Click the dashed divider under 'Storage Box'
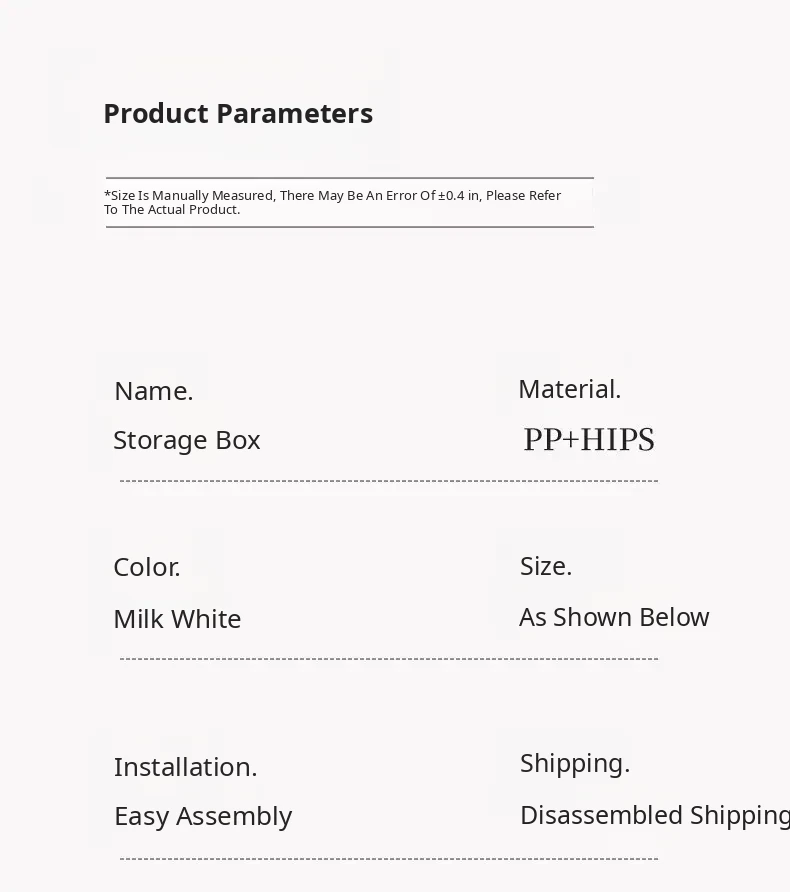This screenshot has width=790, height=892. pyautogui.click(x=389, y=481)
